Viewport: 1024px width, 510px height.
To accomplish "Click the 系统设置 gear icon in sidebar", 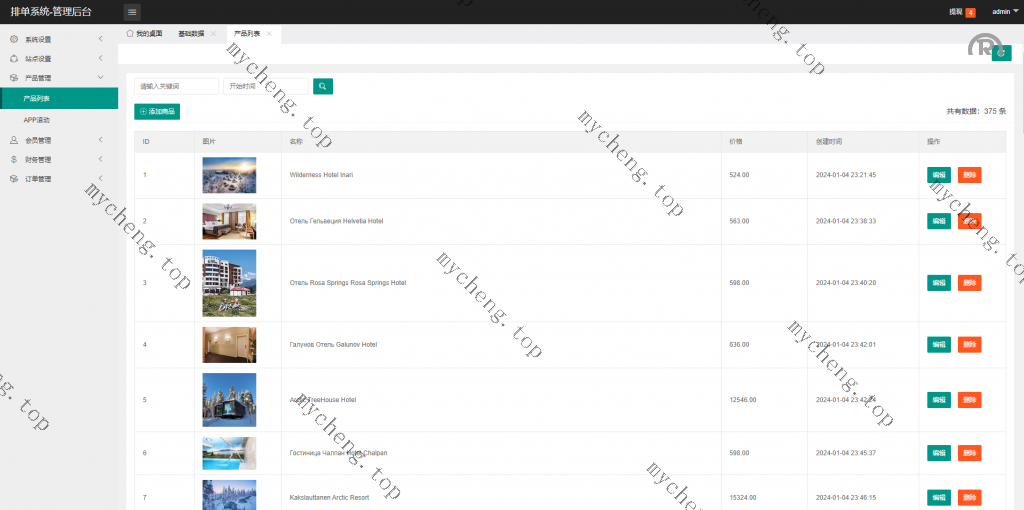I will coord(14,39).
